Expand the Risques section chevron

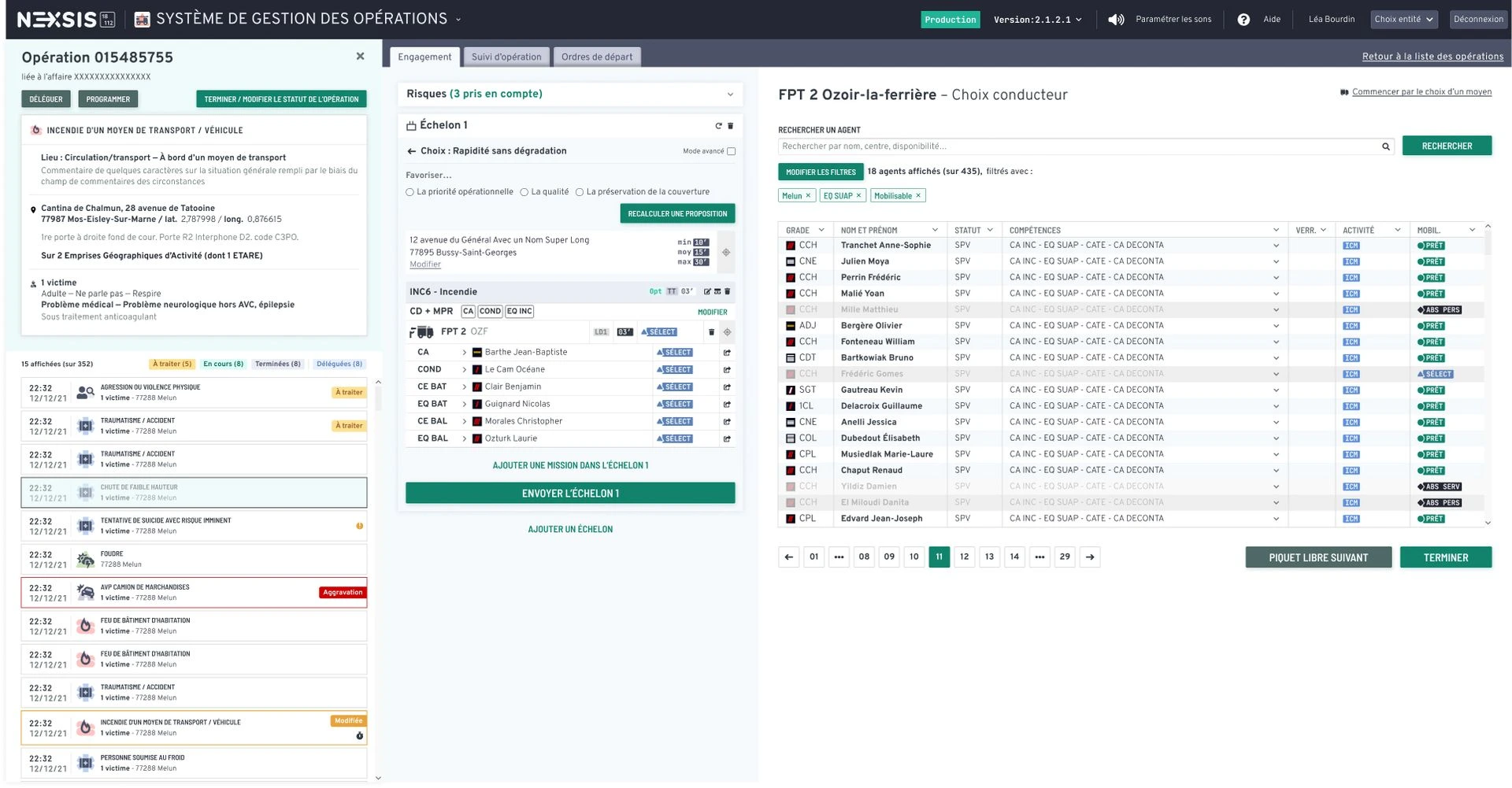[730, 94]
